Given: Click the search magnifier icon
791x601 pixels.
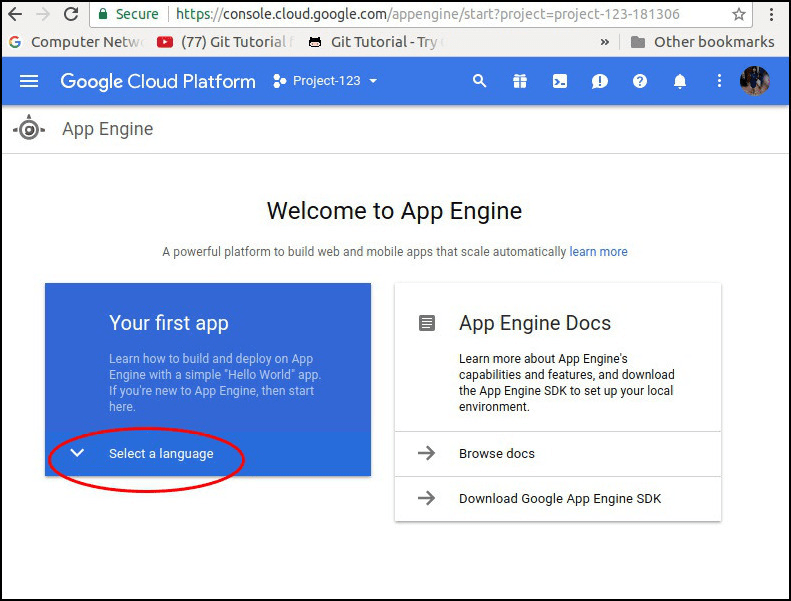Looking at the screenshot, I should 479,81.
